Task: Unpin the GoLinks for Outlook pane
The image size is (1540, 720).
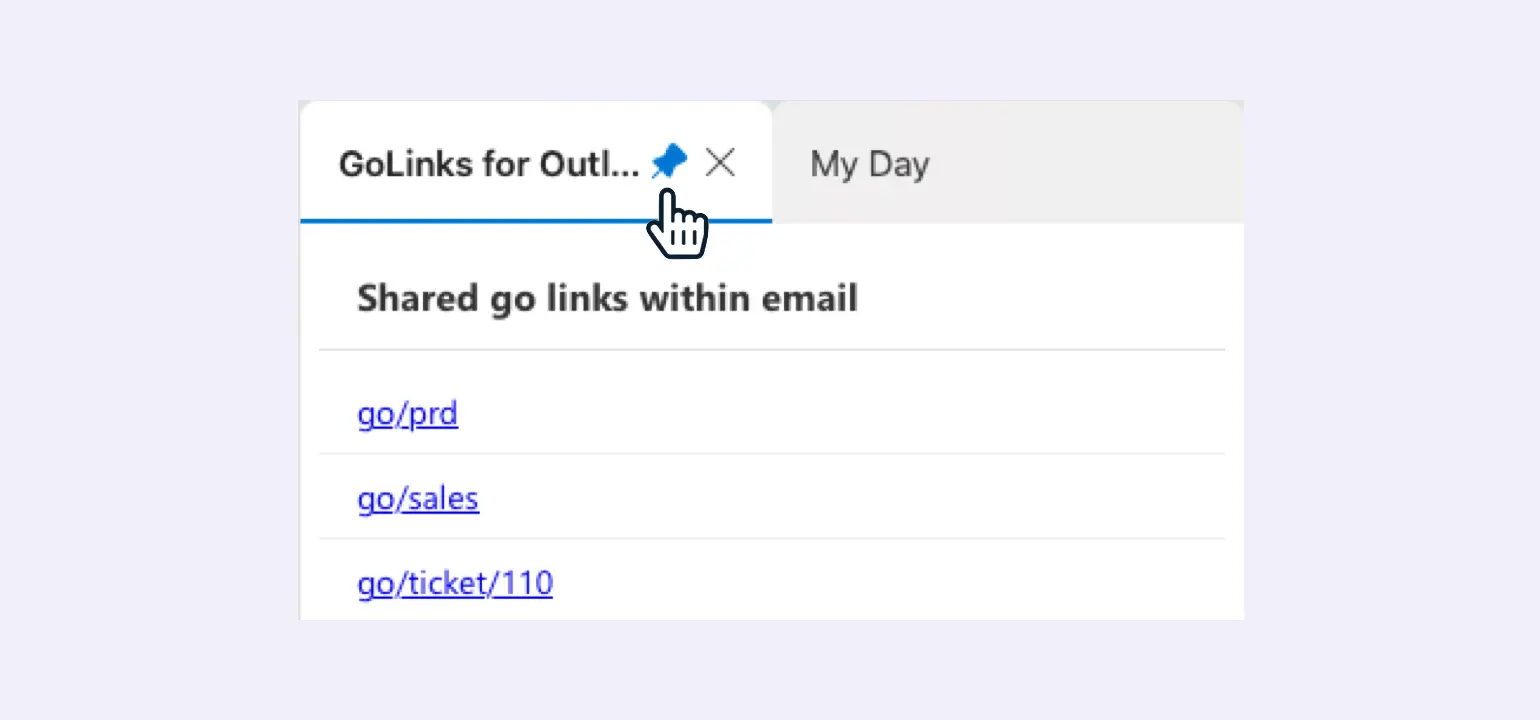Action: pos(669,162)
